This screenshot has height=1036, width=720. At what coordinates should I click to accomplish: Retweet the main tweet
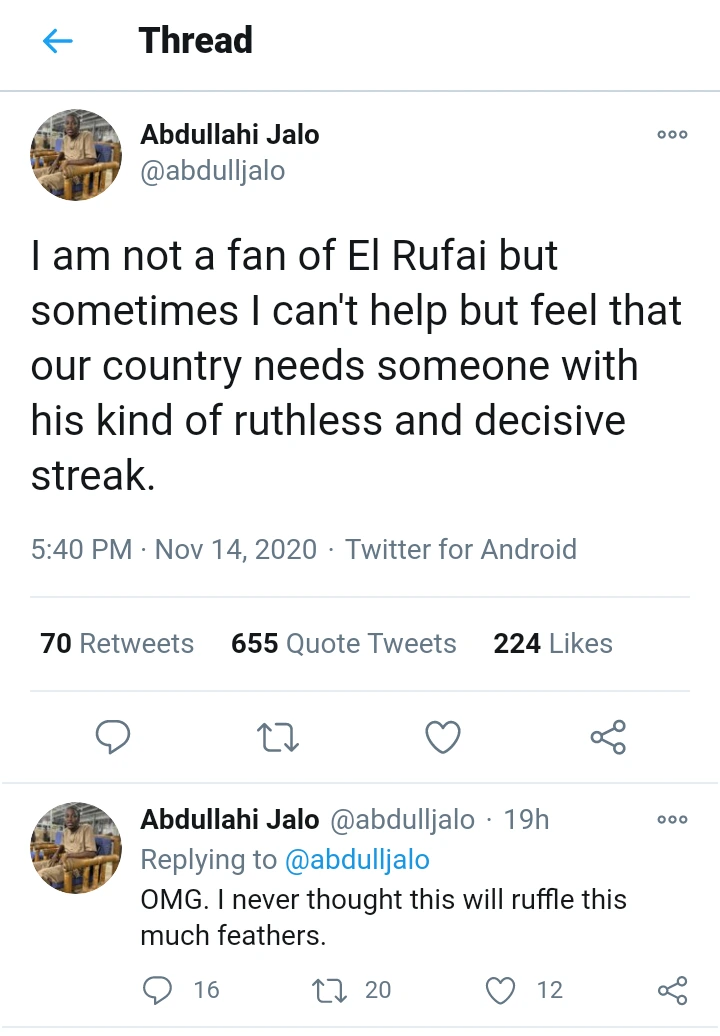(278, 738)
